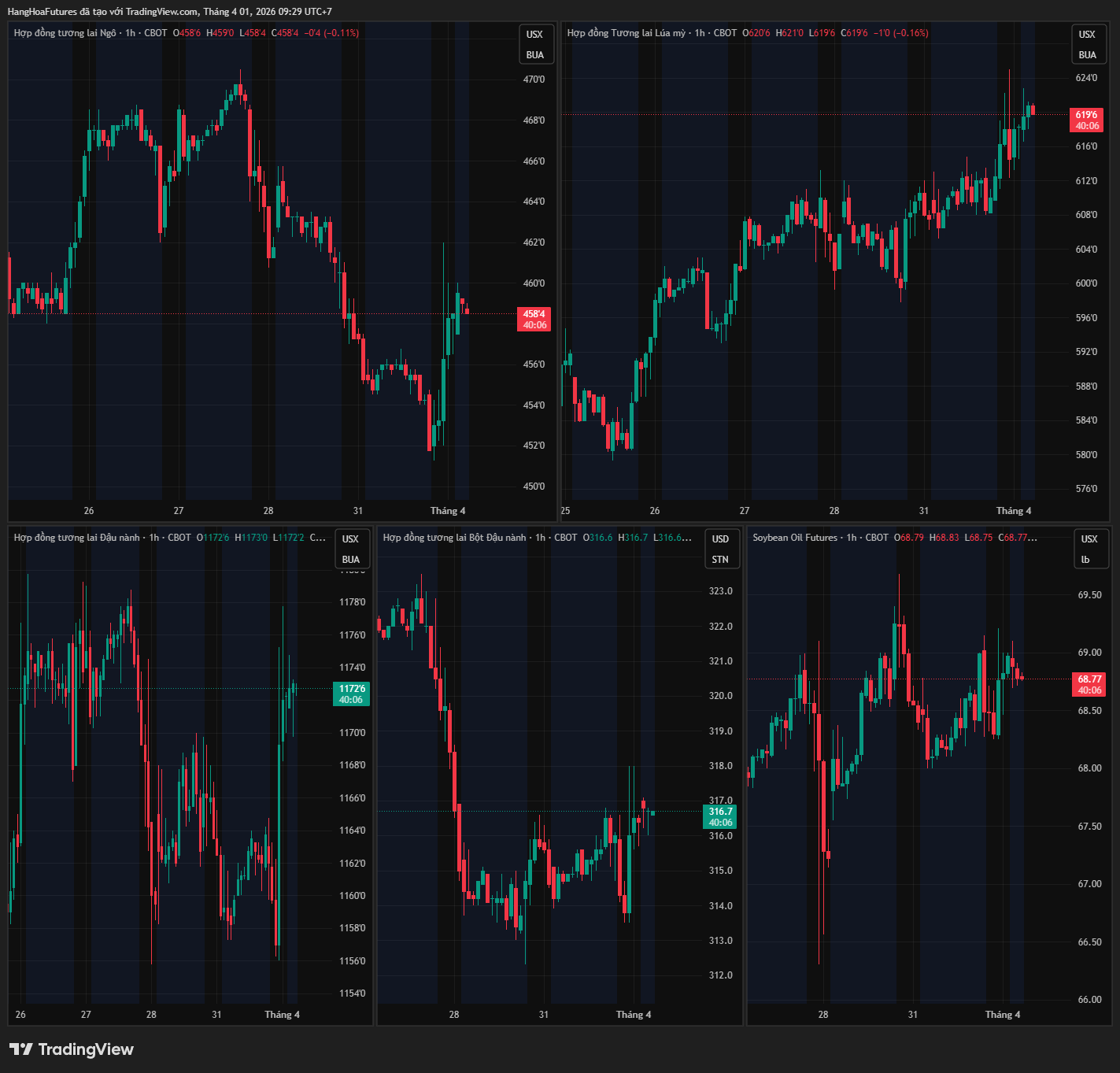Viewport: 1120px width, 1073px height.
Task: Open the USX currency selector on the corn (Ngô) chart
Action: pos(535,35)
